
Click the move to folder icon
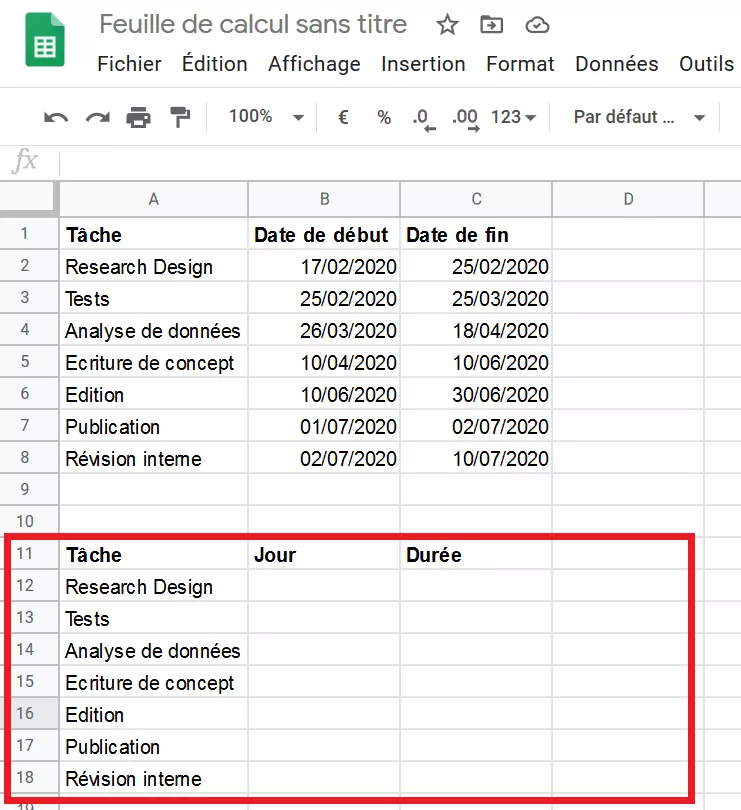(x=491, y=24)
